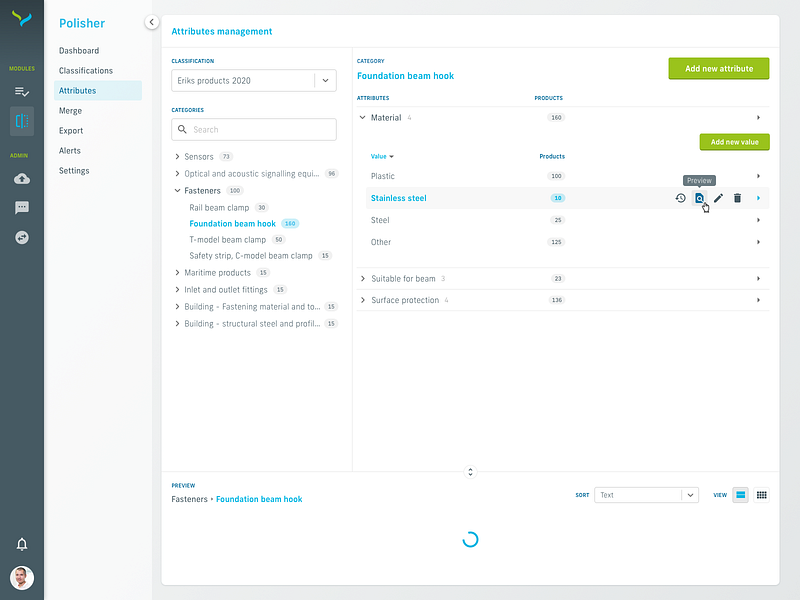
Task: Open the Sort Text dropdown
Action: coord(646,495)
